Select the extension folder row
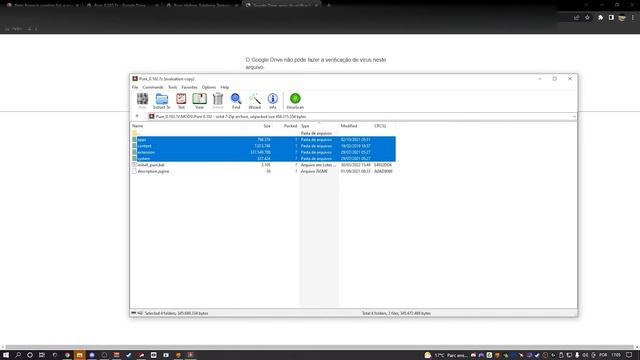This screenshot has height=360, width=640. [x=263, y=152]
